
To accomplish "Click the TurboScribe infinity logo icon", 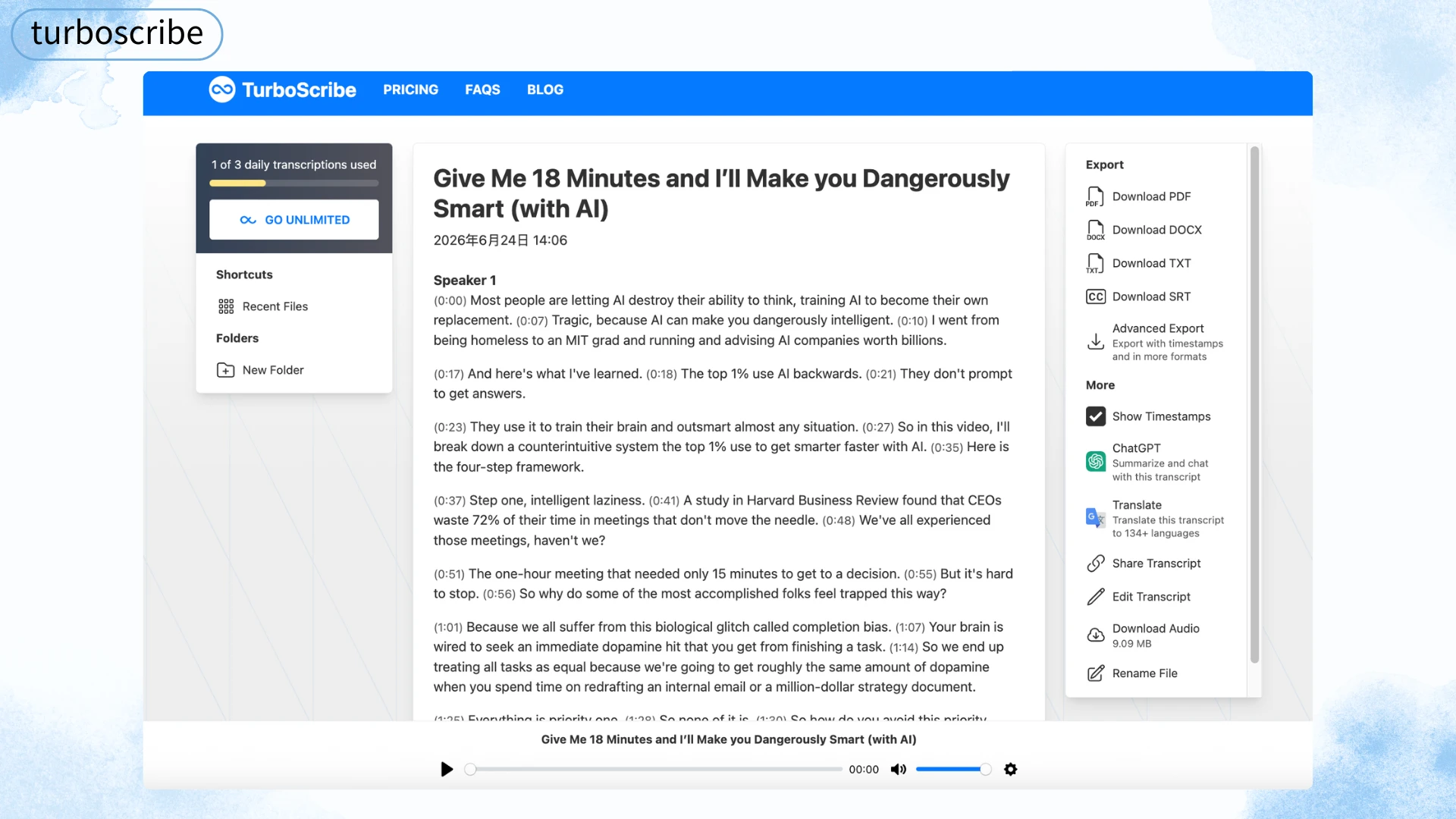I will click(222, 89).
